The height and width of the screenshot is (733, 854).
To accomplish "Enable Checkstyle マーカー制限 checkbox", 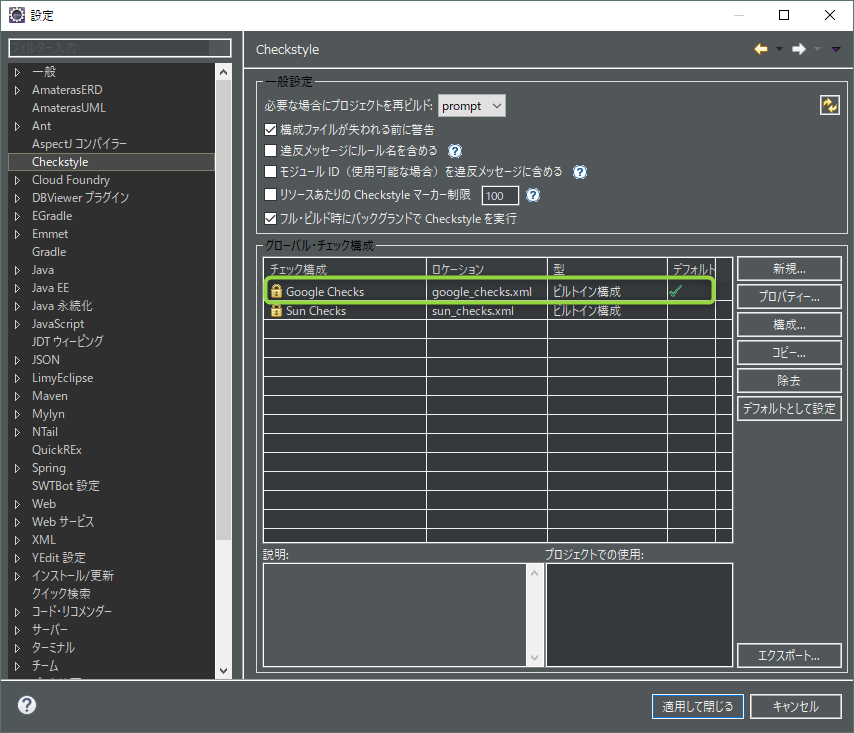I will click(270, 194).
